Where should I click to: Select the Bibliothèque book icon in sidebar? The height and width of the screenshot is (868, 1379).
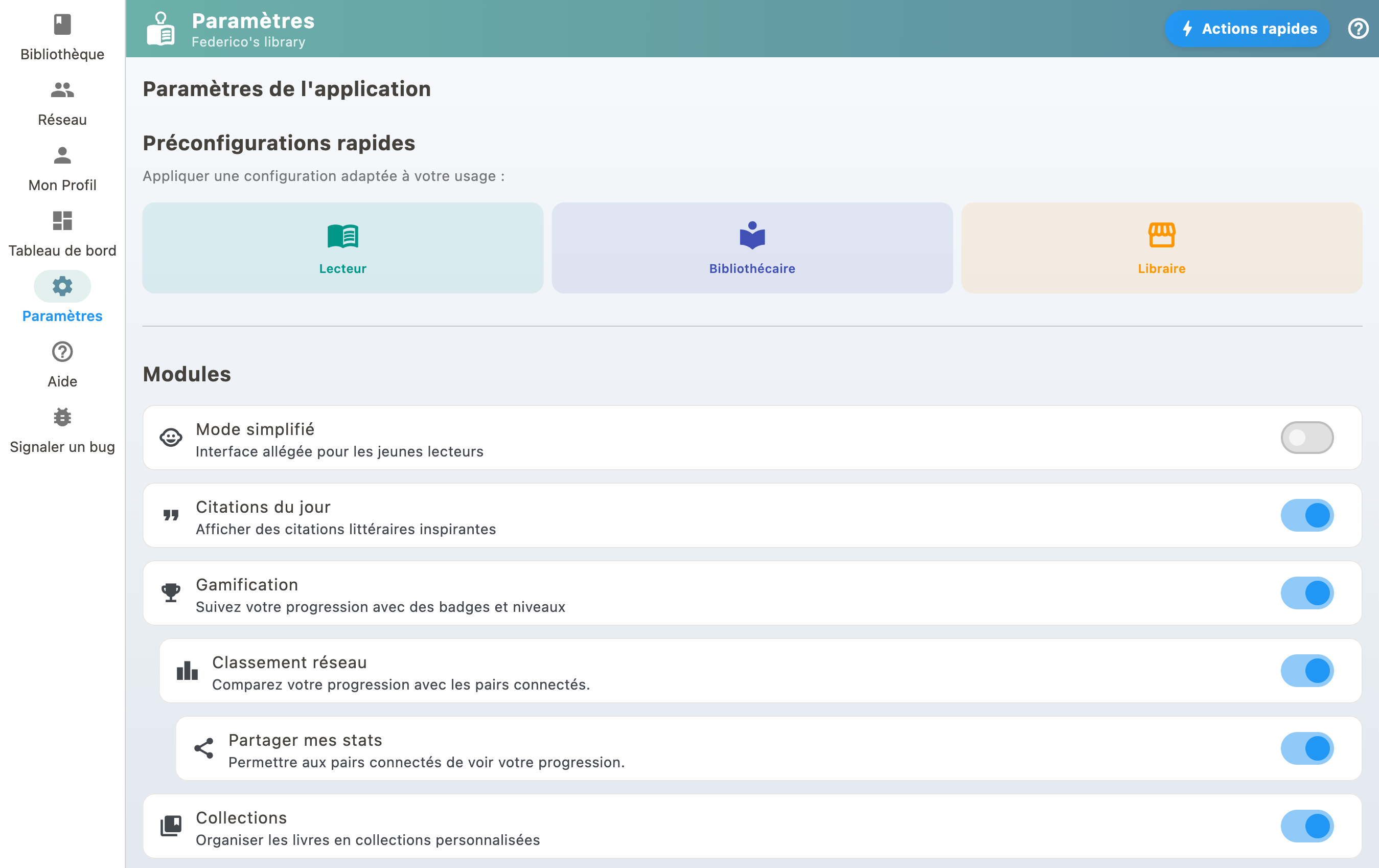[x=62, y=25]
